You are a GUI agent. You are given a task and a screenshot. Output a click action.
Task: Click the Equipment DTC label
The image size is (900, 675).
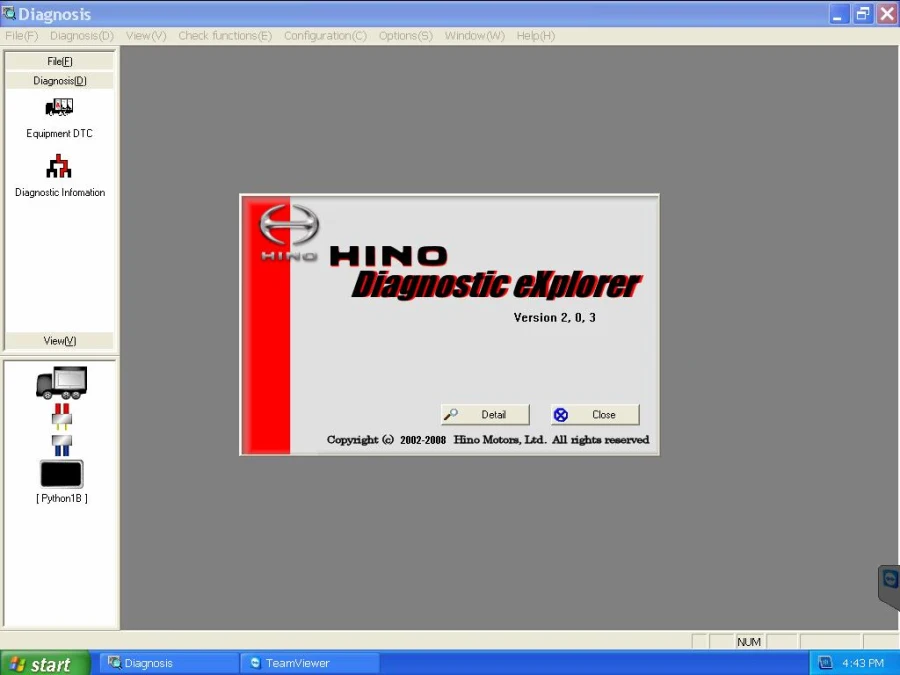pos(59,133)
